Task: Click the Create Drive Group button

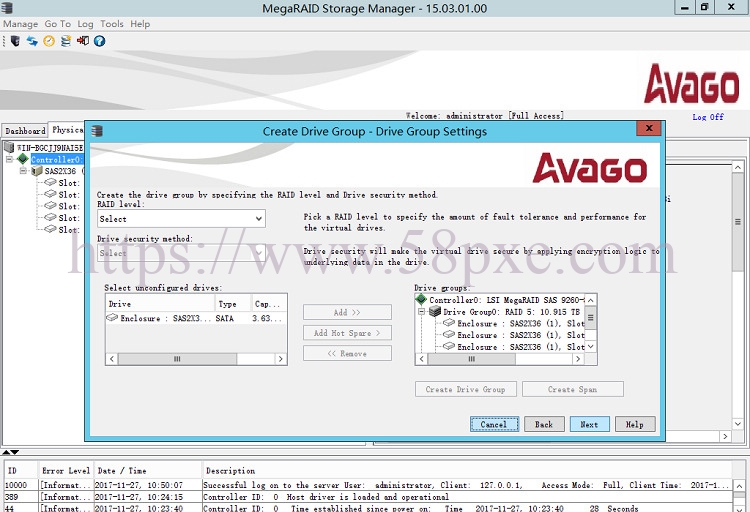Action: pyautogui.click(x=466, y=389)
